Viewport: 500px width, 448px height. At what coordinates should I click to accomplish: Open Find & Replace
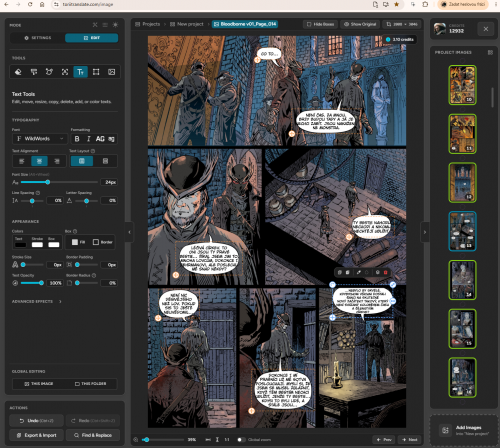(93, 435)
